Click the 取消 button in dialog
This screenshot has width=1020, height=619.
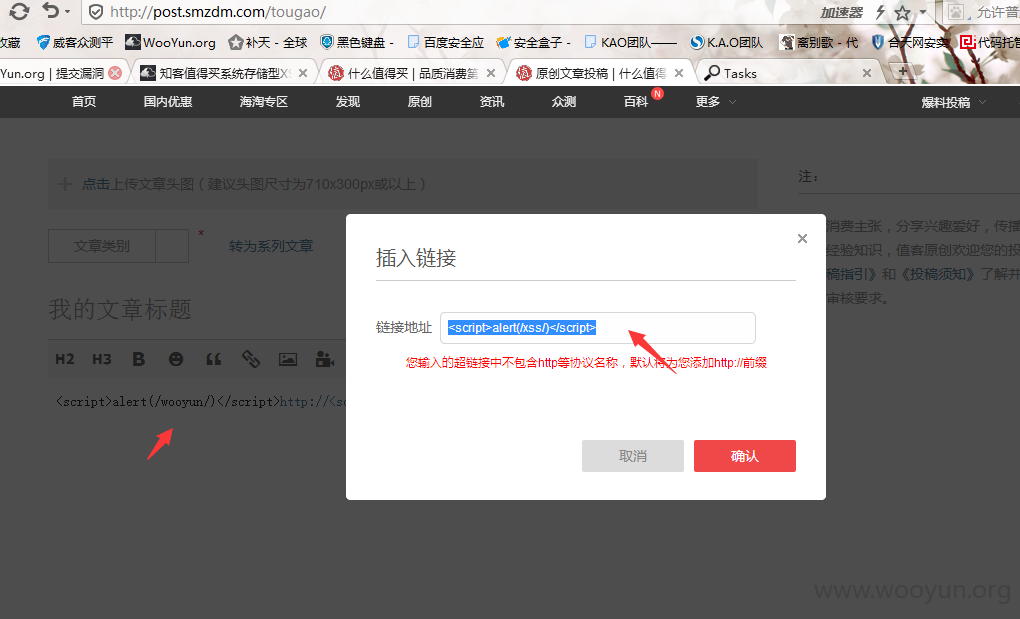point(633,456)
